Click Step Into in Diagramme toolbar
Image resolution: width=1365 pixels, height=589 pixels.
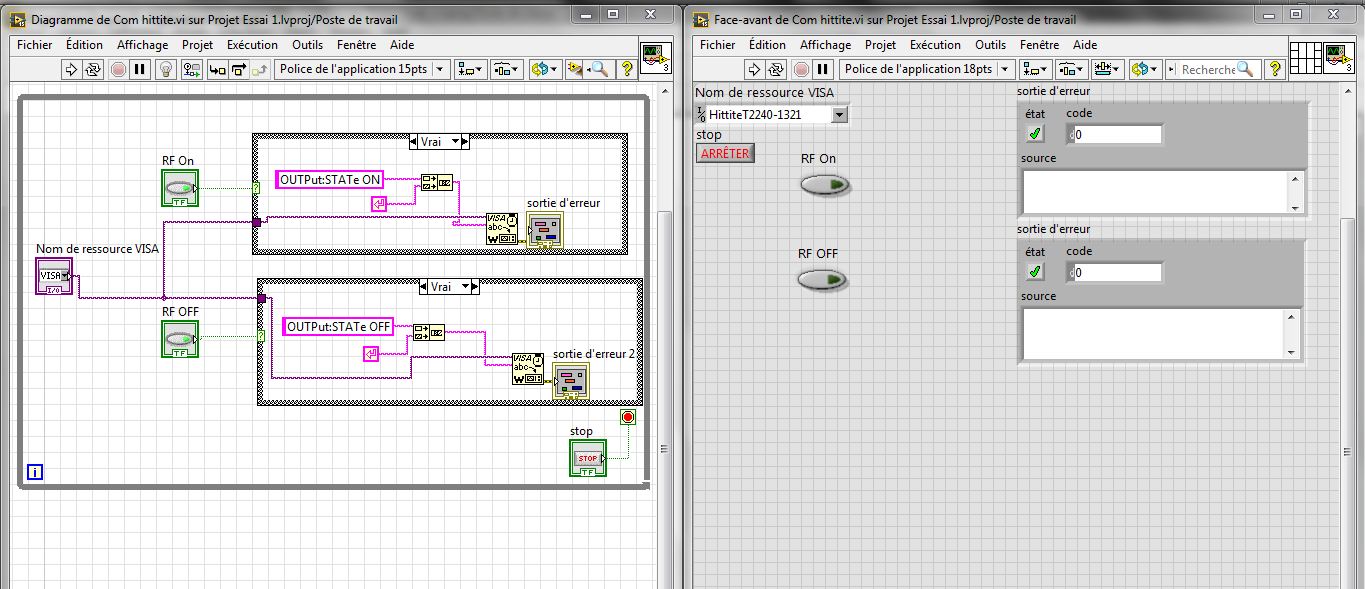[217, 69]
